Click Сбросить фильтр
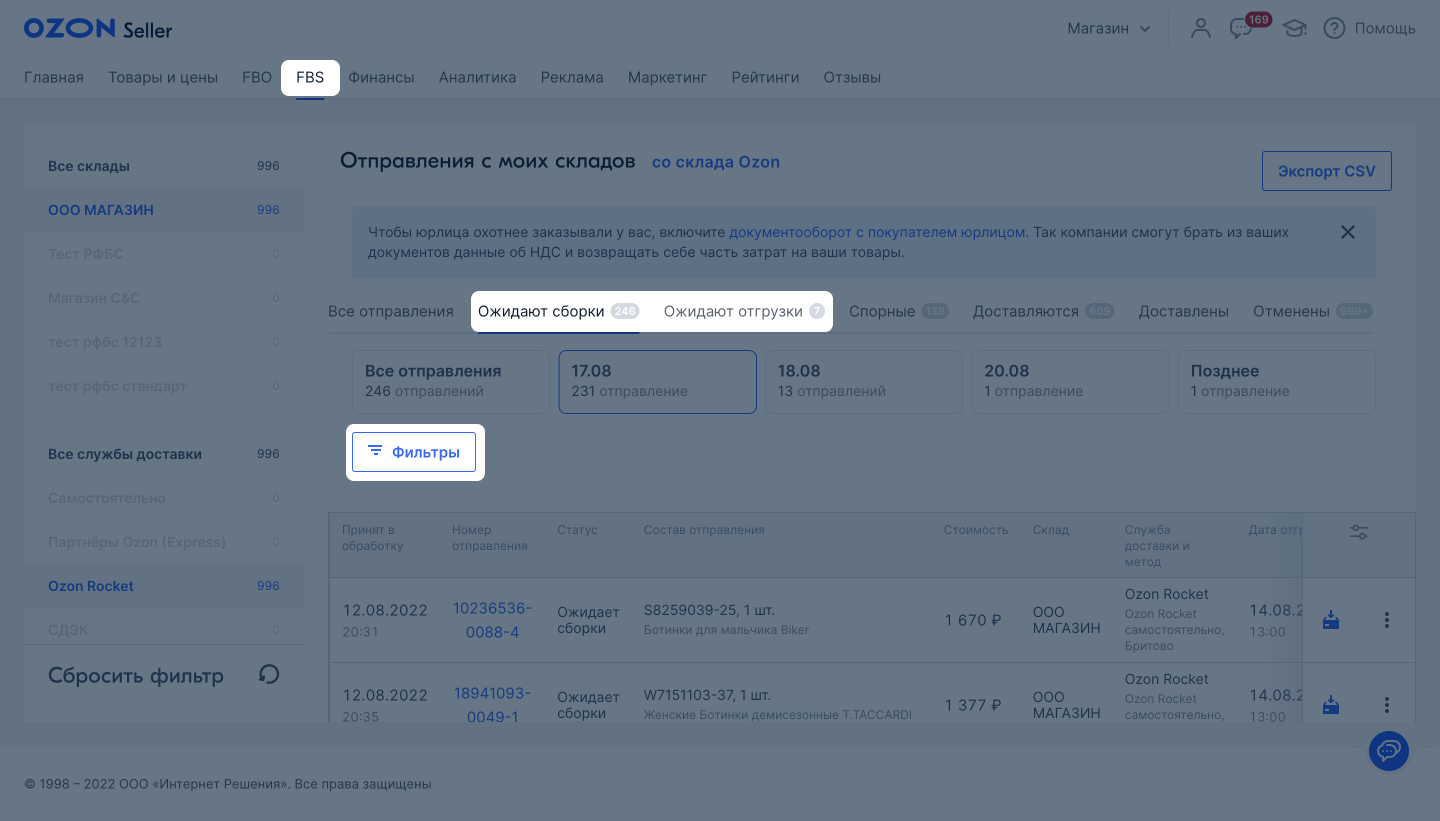 pos(136,675)
